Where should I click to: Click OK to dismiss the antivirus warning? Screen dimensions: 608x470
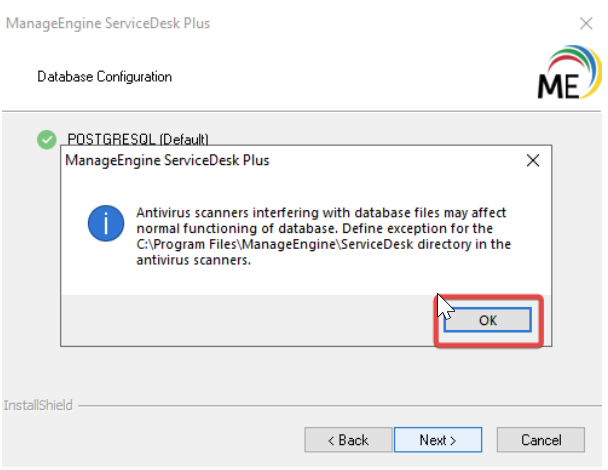(487, 320)
